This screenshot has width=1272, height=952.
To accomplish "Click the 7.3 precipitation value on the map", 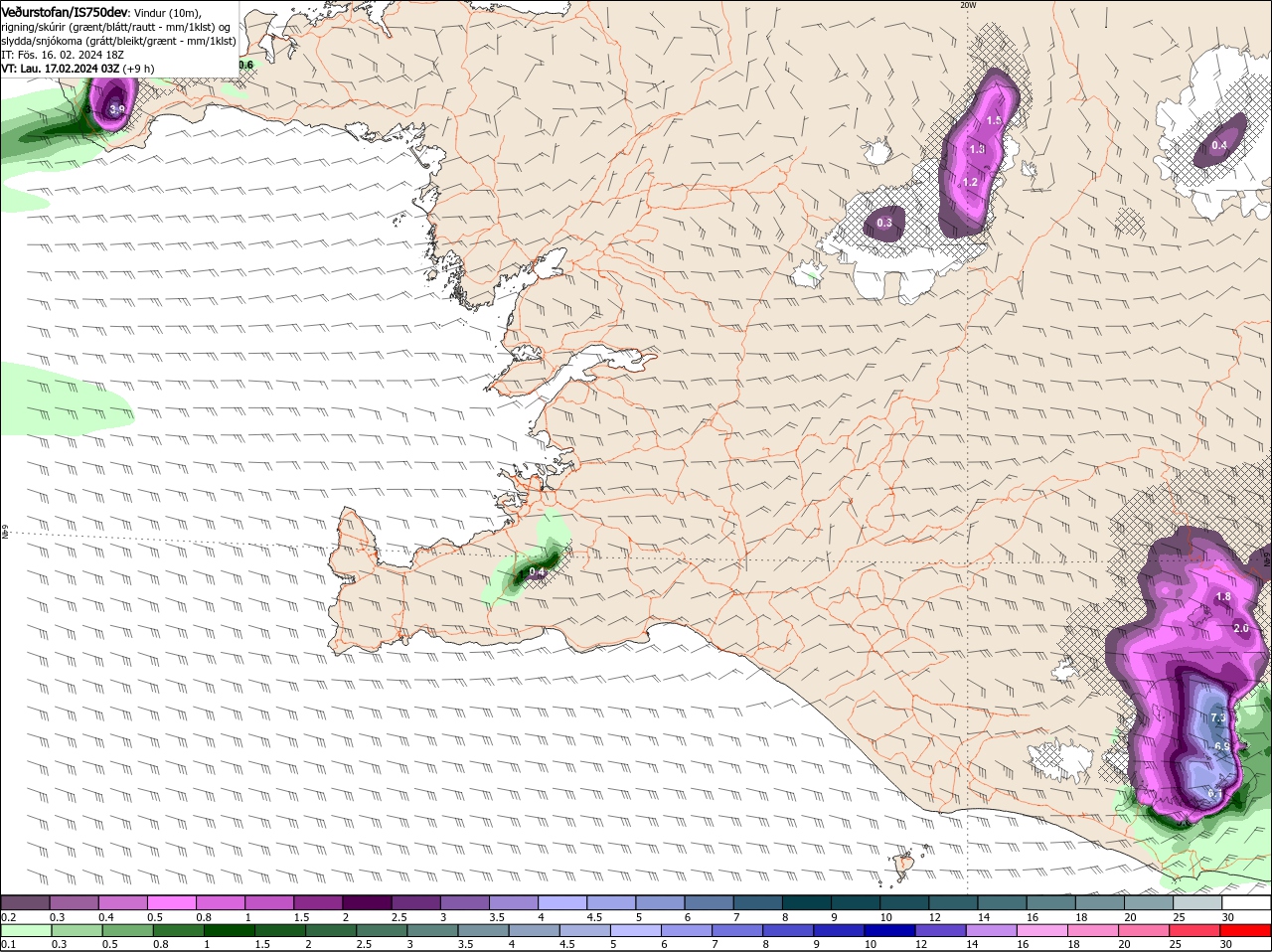I will click(x=1219, y=716).
